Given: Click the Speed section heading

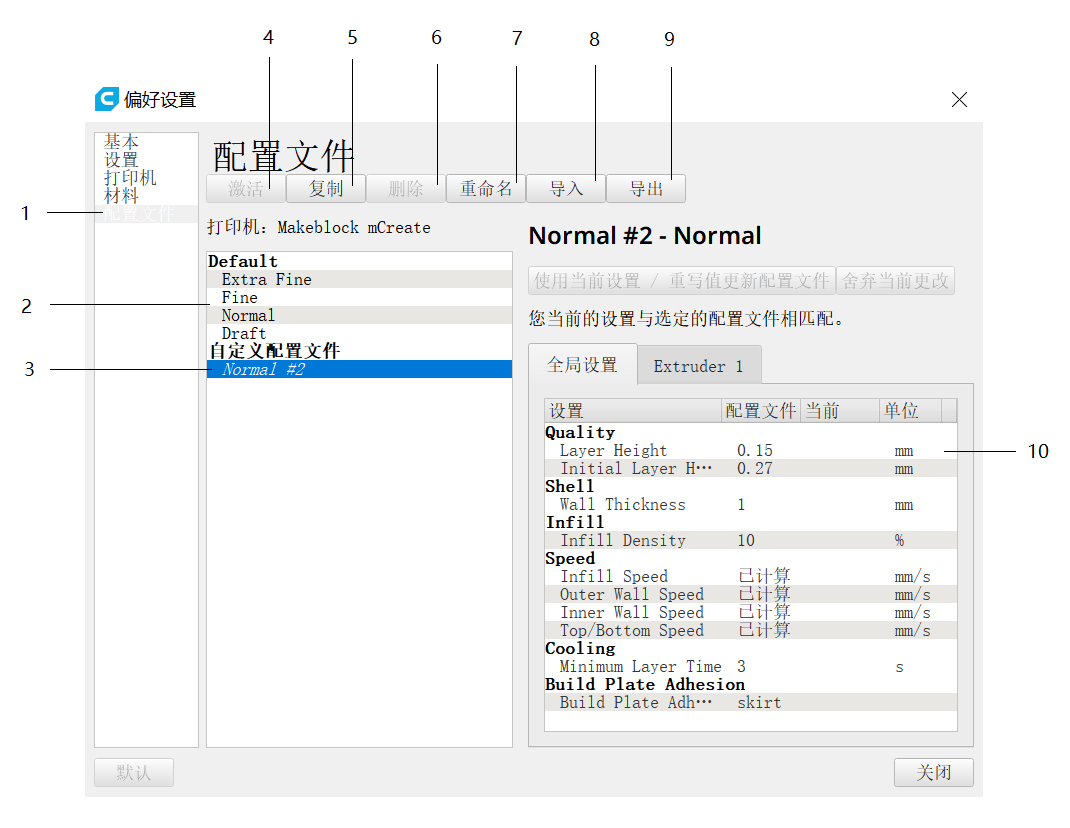Looking at the screenshot, I should coord(570,558).
